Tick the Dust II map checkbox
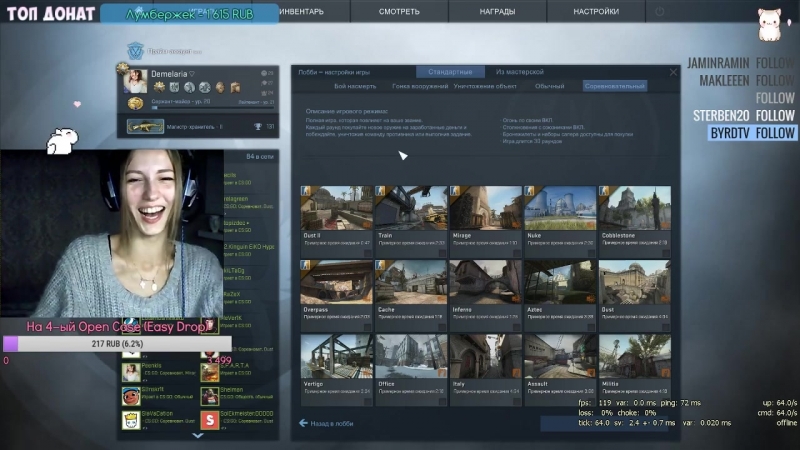 click(367, 253)
